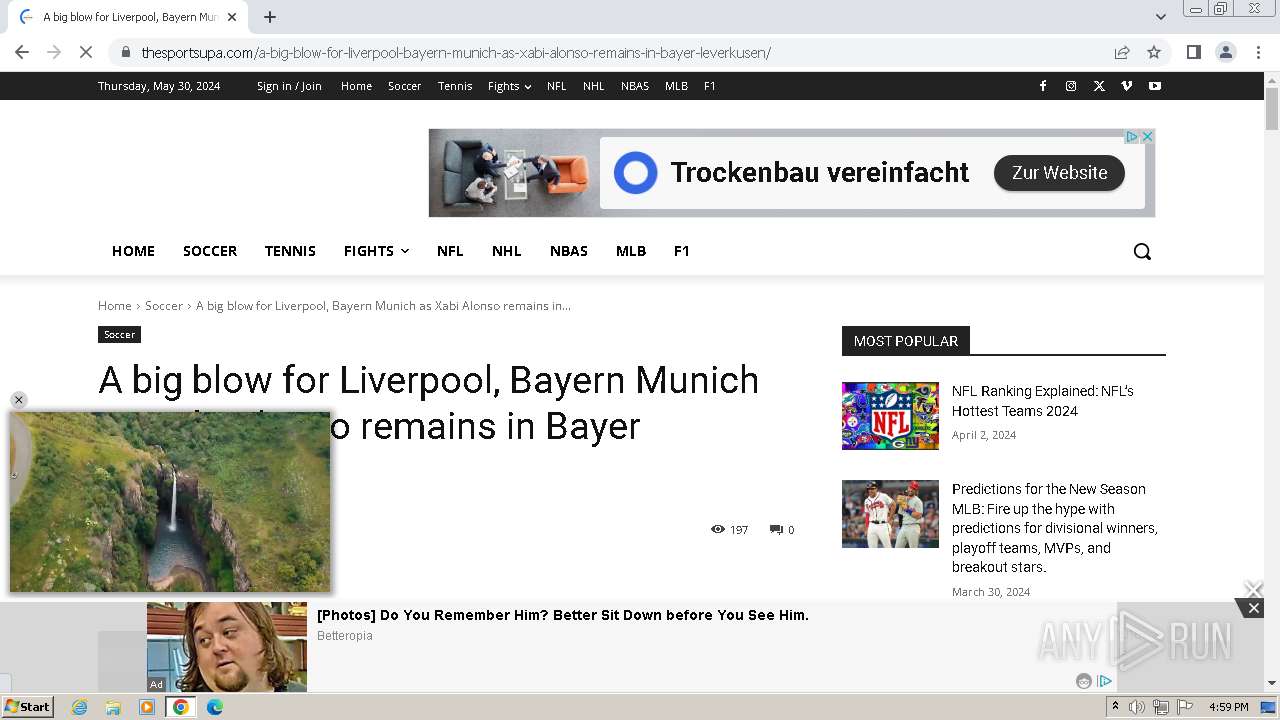Image resolution: width=1280 pixels, height=720 pixels.
Task: Share this page via the share icon
Action: 1122,52
